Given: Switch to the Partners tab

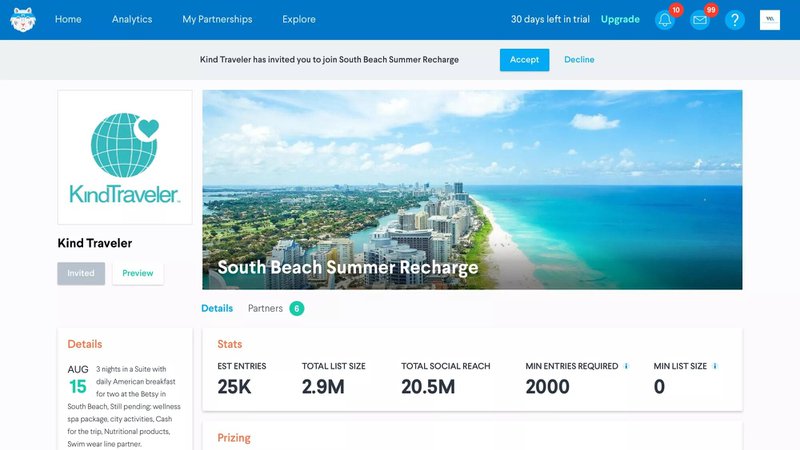Looking at the screenshot, I should [x=265, y=308].
